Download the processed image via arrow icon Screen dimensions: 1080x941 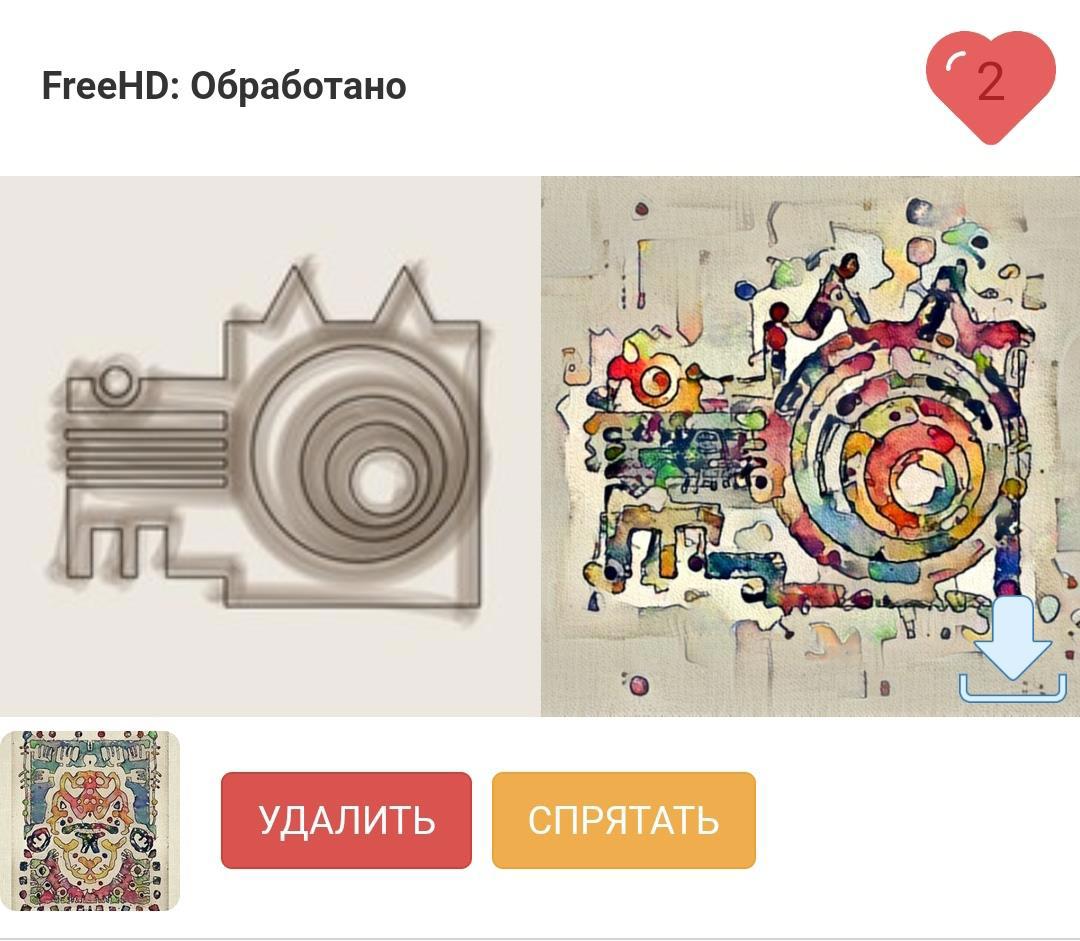1012,649
